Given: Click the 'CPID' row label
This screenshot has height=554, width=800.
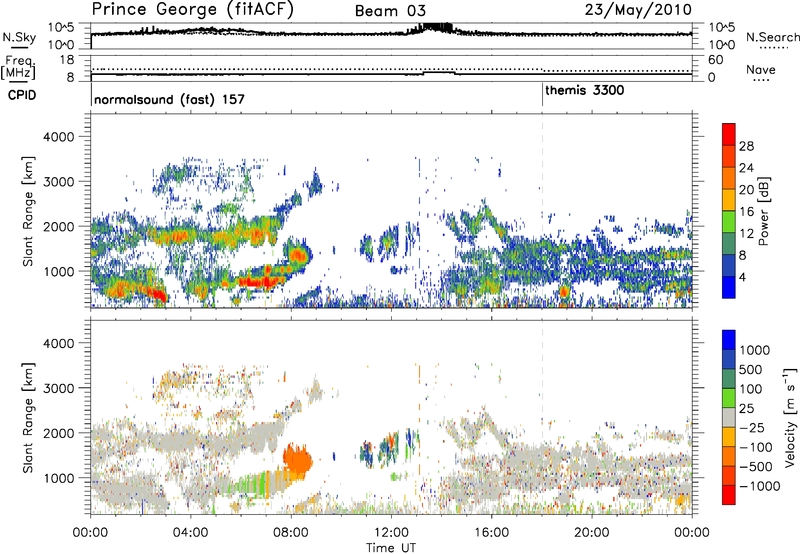Looking at the screenshot, I should pyautogui.click(x=22, y=95).
